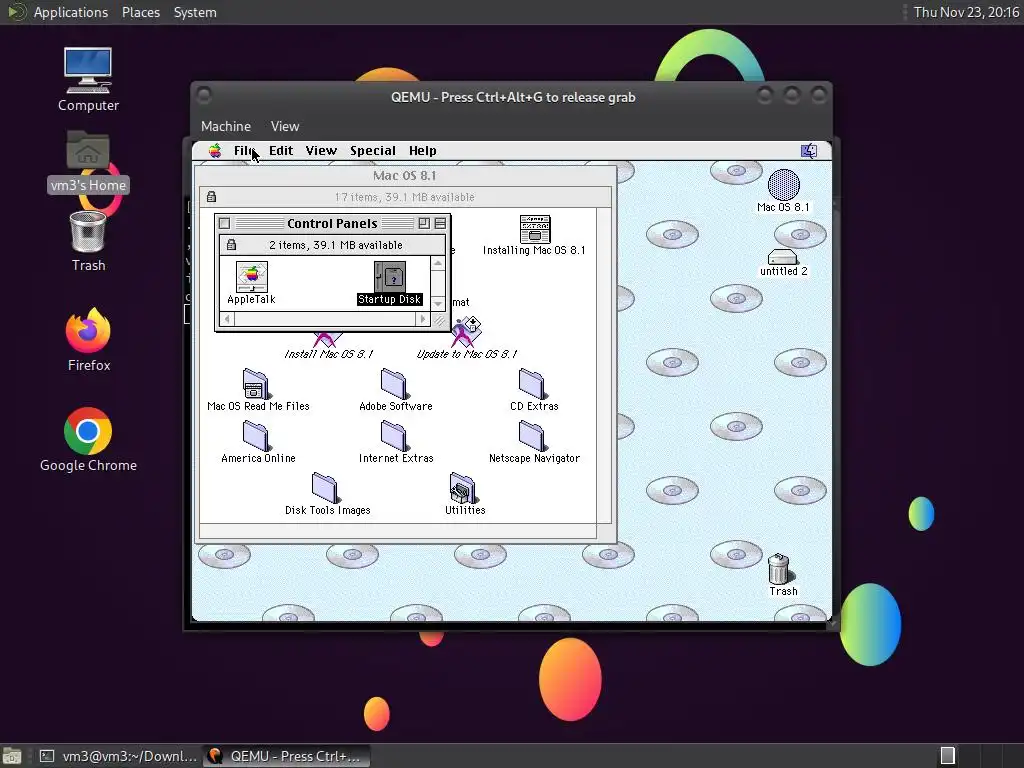1024x768 pixels.
Task: Click the Install Mac OS 8.1 label
Action: coord(328,354)
